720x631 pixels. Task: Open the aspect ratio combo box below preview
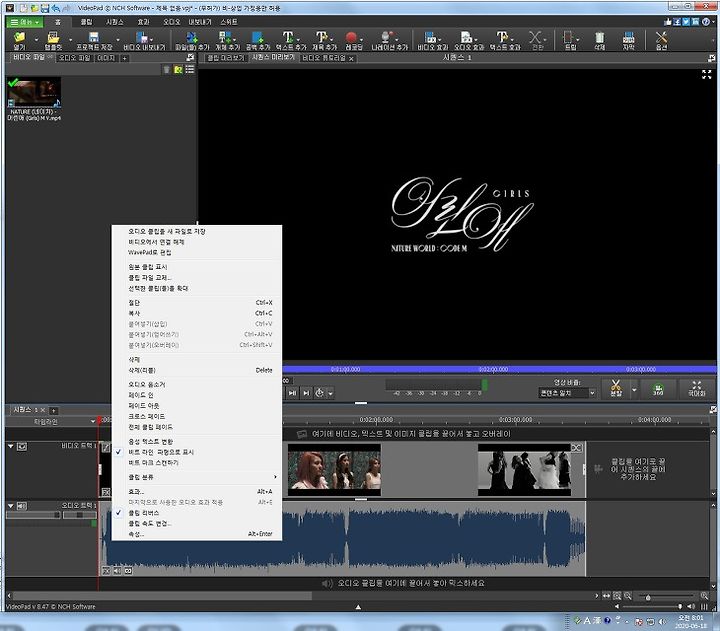[567, 393]
